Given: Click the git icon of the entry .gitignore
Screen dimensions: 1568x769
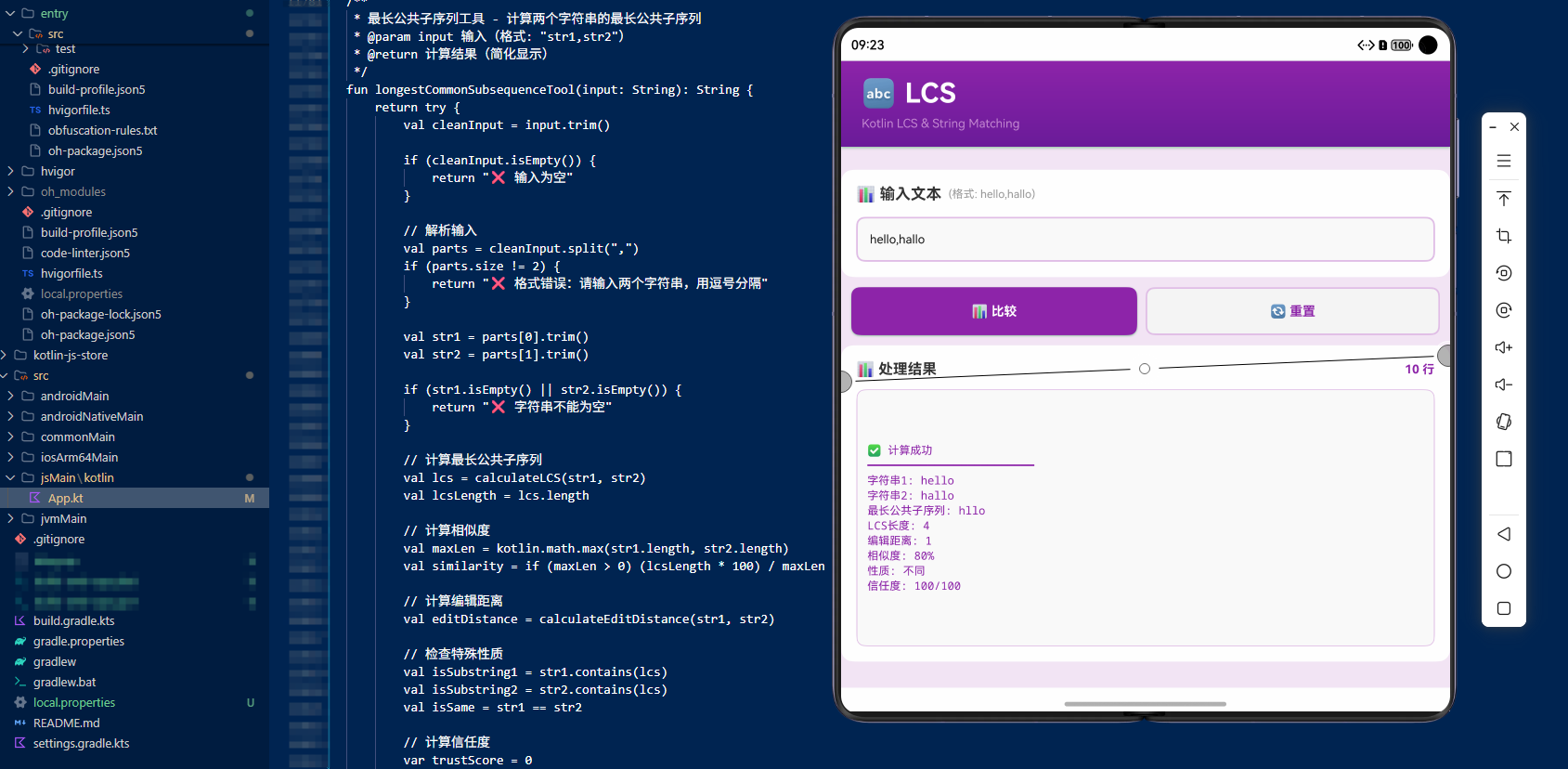Looking at the screenshot, I should pos(35,69).
